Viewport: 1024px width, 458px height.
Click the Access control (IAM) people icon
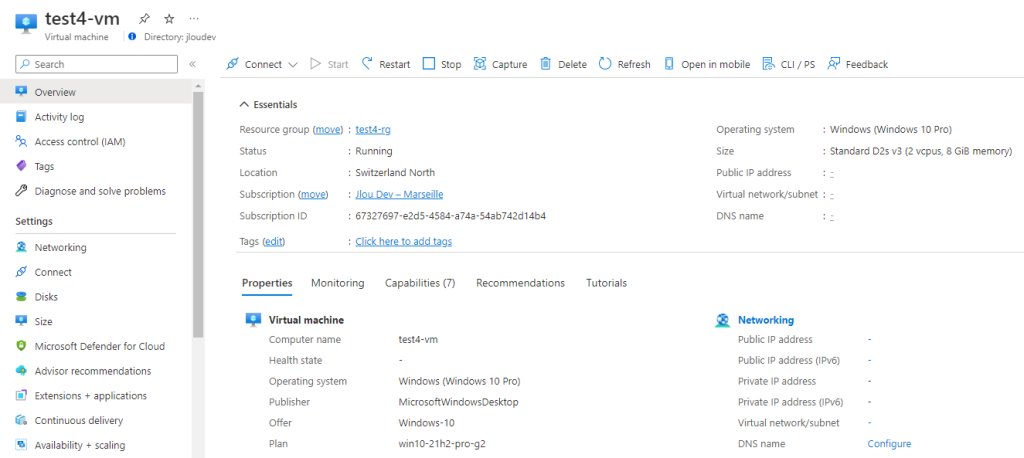[x=22, y=142]
